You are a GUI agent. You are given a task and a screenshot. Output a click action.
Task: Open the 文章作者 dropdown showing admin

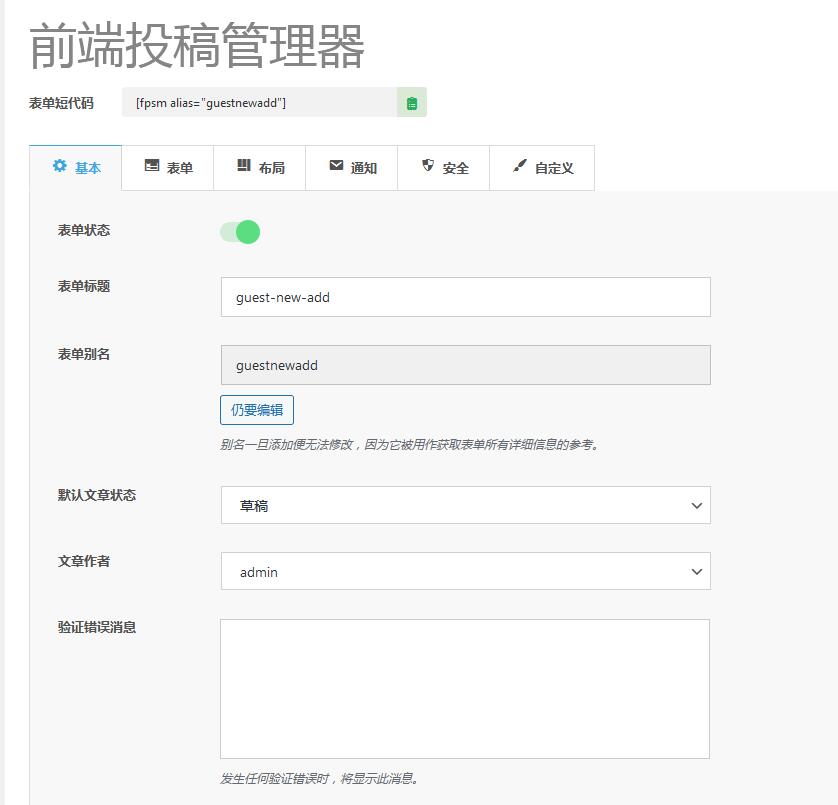(465, 571)
